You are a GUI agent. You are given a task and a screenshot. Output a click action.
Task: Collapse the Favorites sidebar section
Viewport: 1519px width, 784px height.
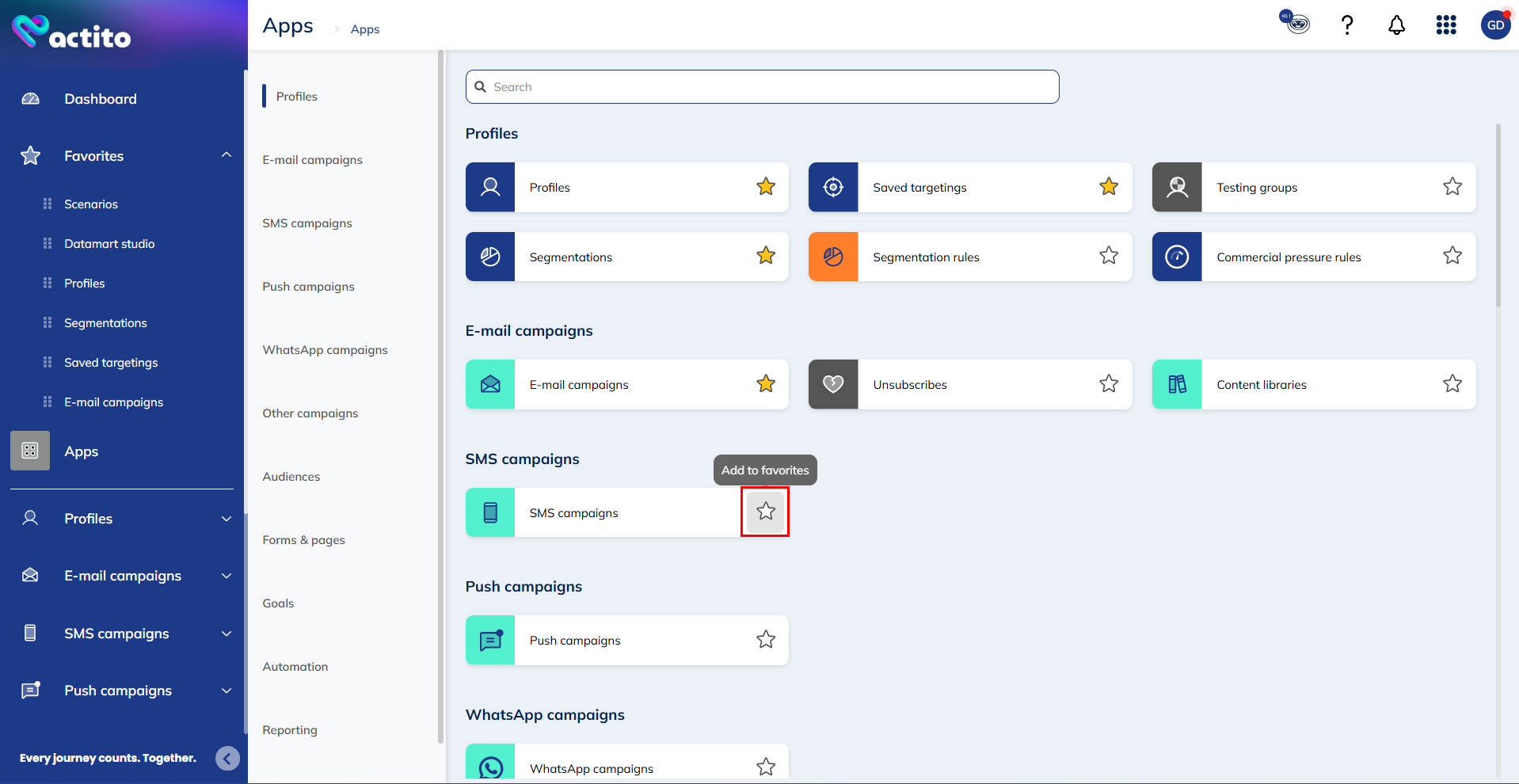227,155
